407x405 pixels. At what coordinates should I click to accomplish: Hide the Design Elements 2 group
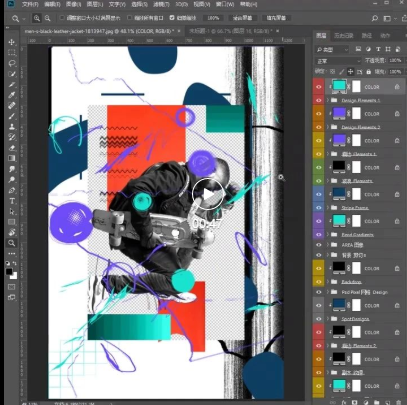319,127
